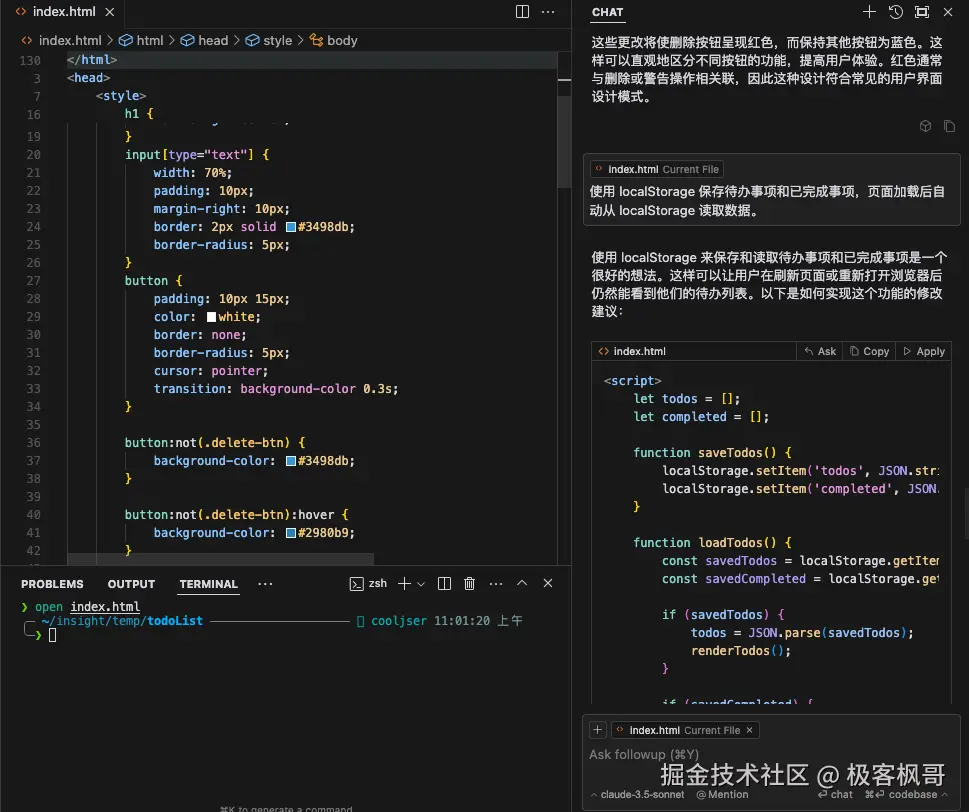The width and height of the screenshot is (969, 812).
Task: Click the cube icon below the chat reply
Action: click(x=925, y=126)
